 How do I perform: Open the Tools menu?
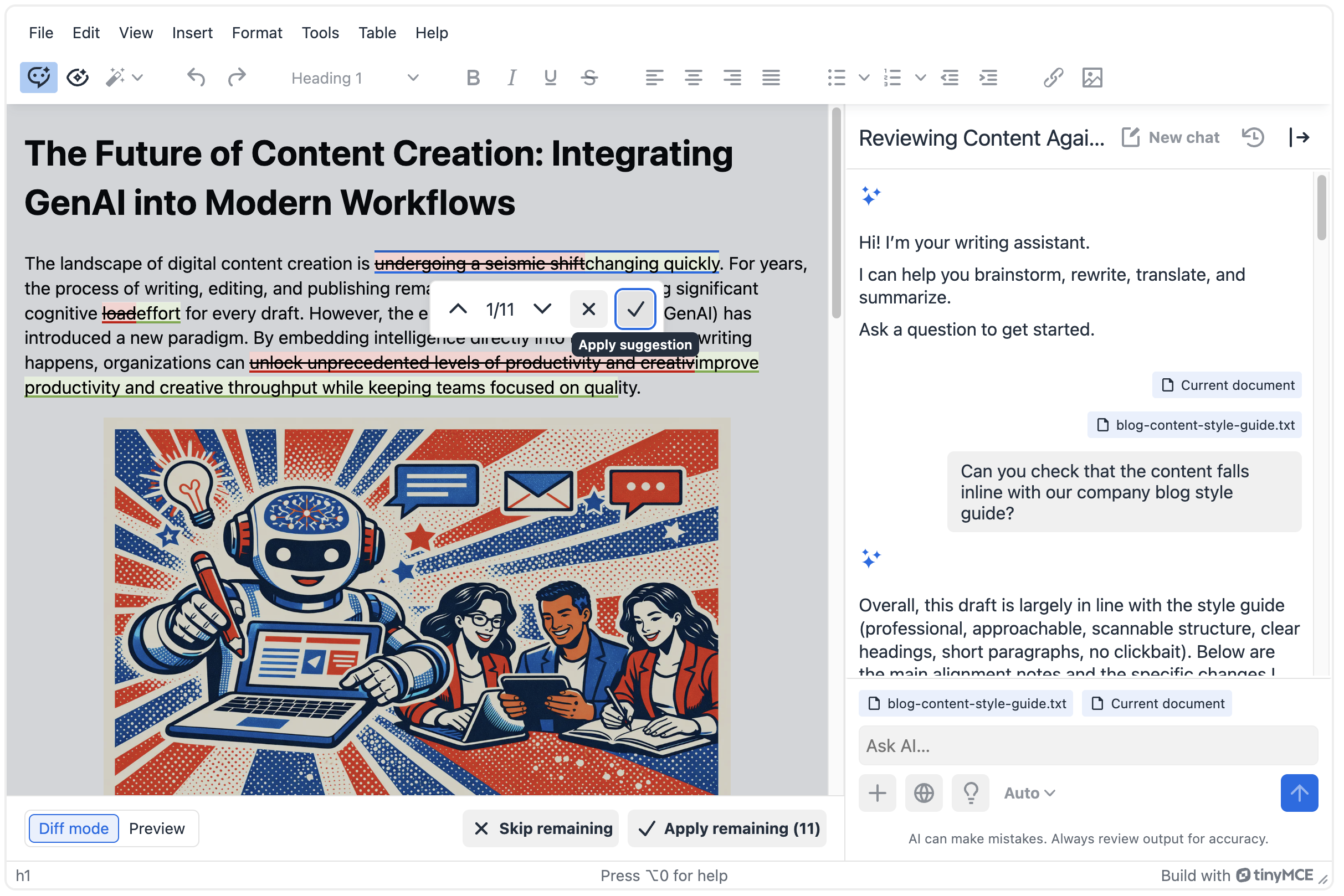(320, 33)
